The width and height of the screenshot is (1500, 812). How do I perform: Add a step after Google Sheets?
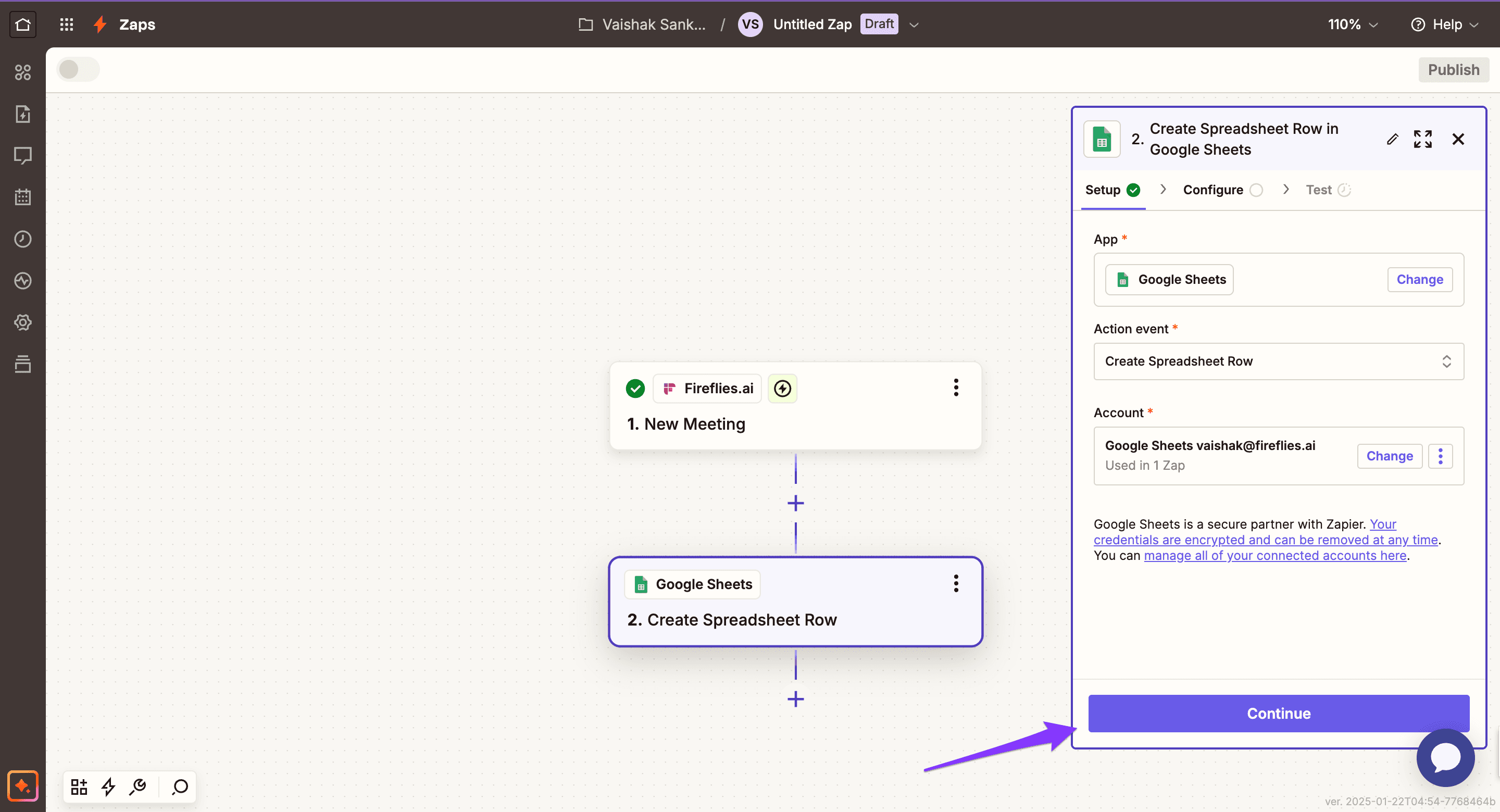point(795,699)
